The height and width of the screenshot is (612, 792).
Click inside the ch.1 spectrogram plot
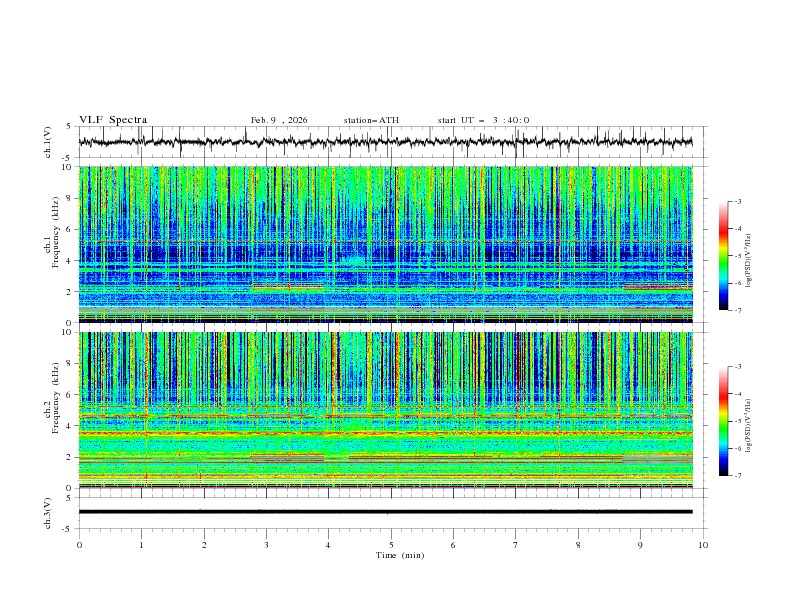[x=390, y=244]
